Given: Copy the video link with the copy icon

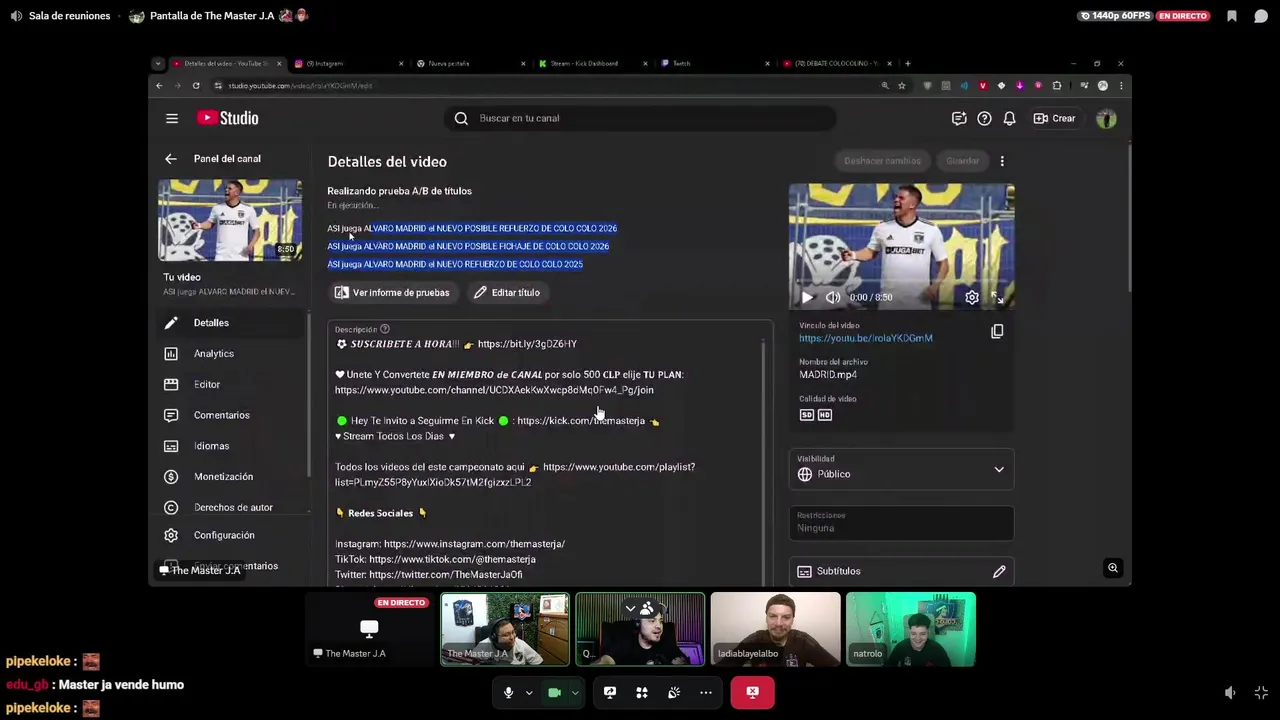Looking at the screenshot, I should point(997,331).
